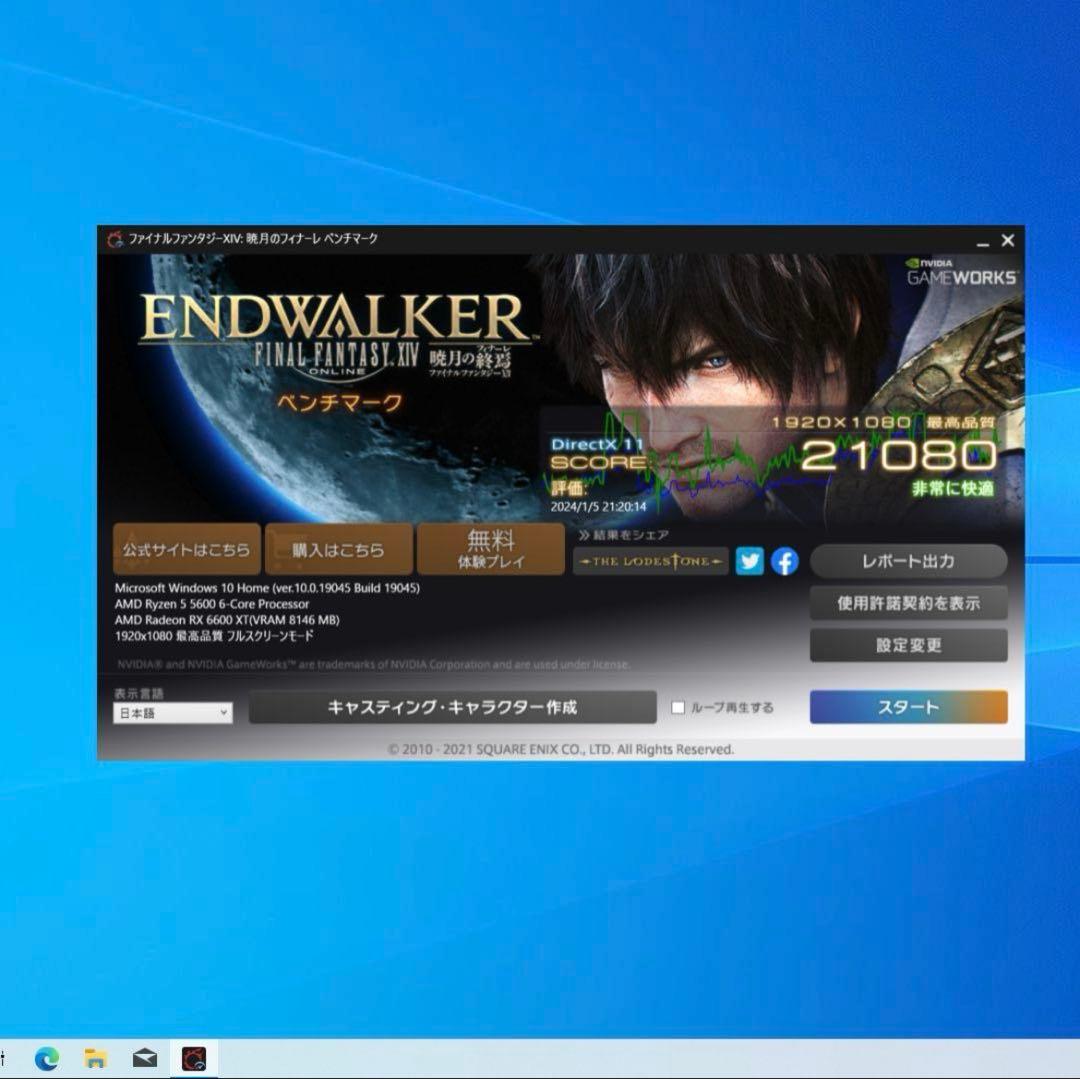Screen dimensions: 1080x1079
Task: Show the license agreement 使用許諾契約を表示
Action: click(x=908, y=603)
